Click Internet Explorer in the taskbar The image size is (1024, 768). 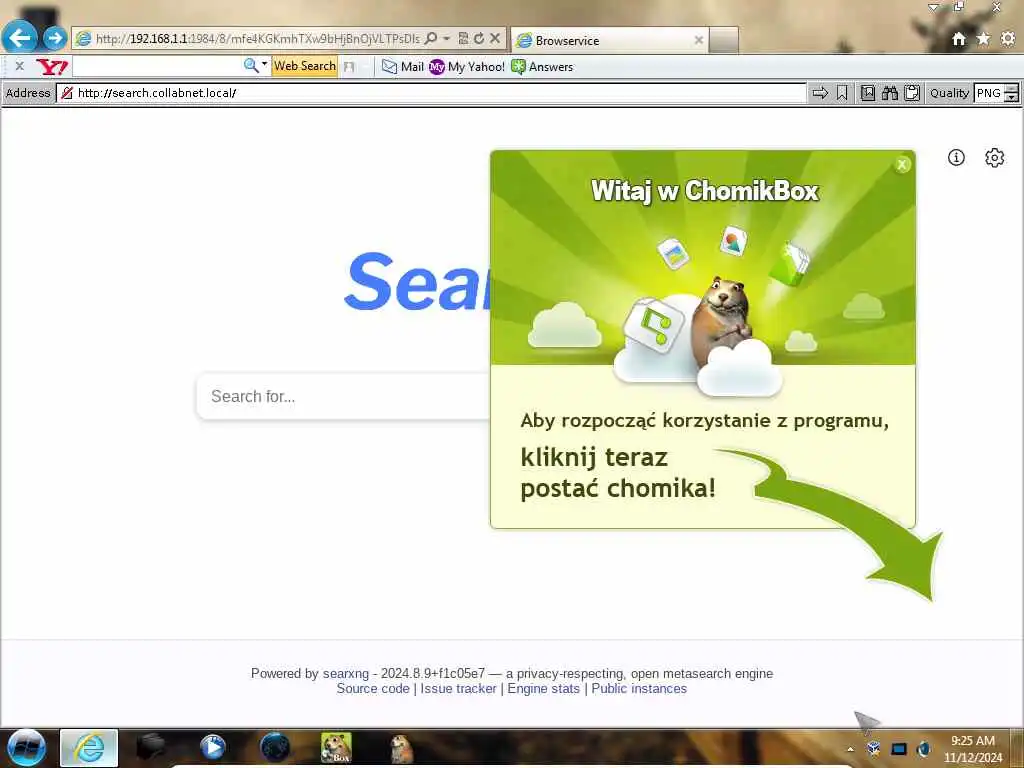pyautogui.click(x=89, y=748)
